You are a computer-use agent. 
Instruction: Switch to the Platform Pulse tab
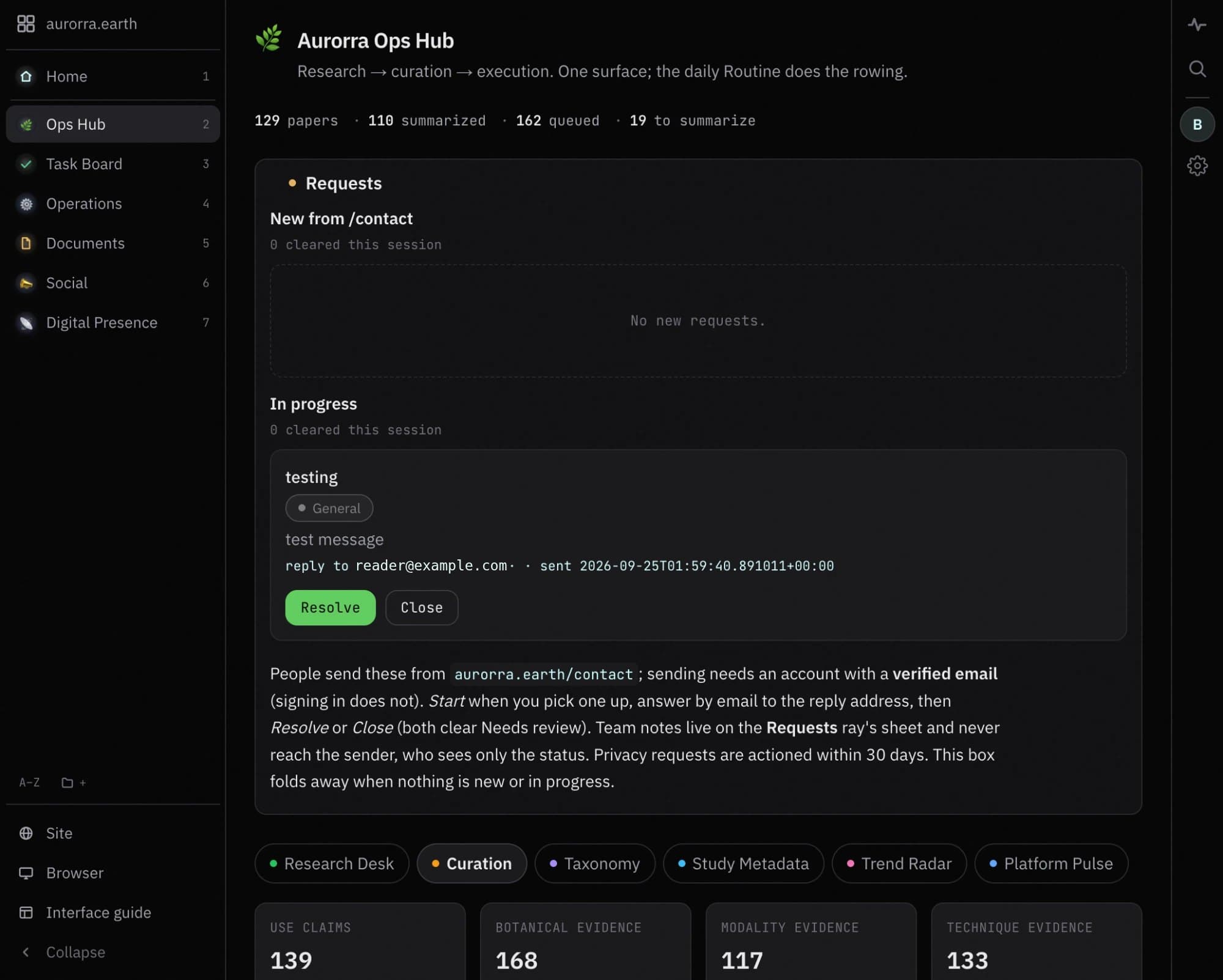1051,864
